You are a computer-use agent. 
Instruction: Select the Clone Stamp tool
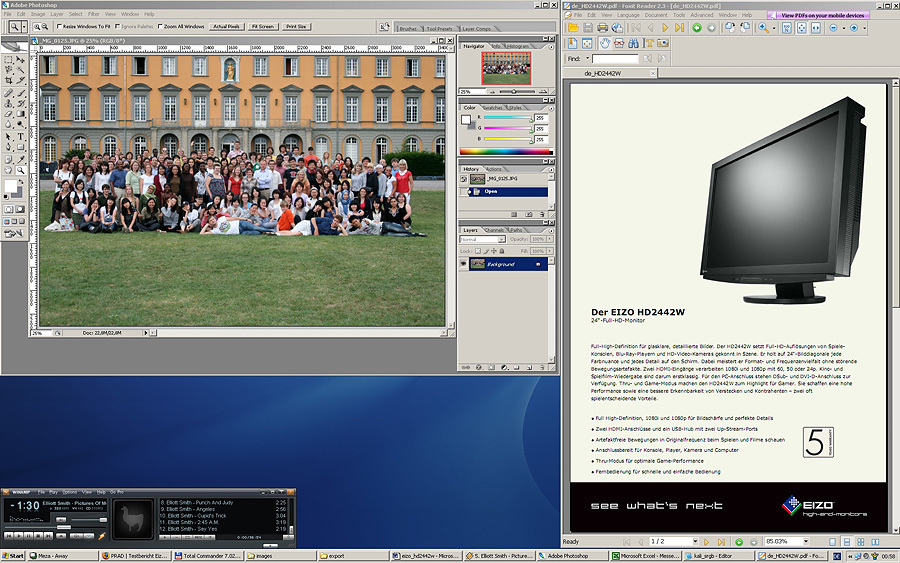pos(8,103)
